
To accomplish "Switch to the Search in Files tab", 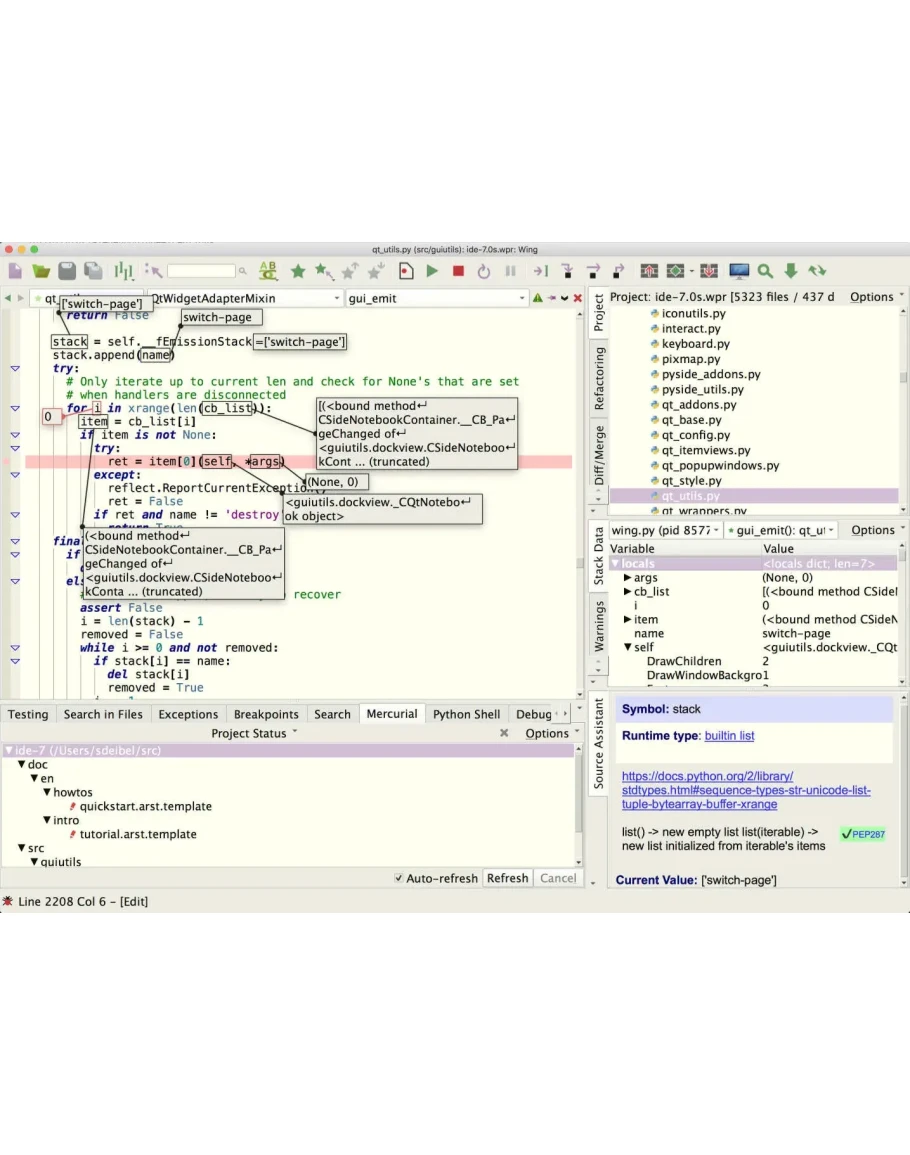I will point(103,715).
